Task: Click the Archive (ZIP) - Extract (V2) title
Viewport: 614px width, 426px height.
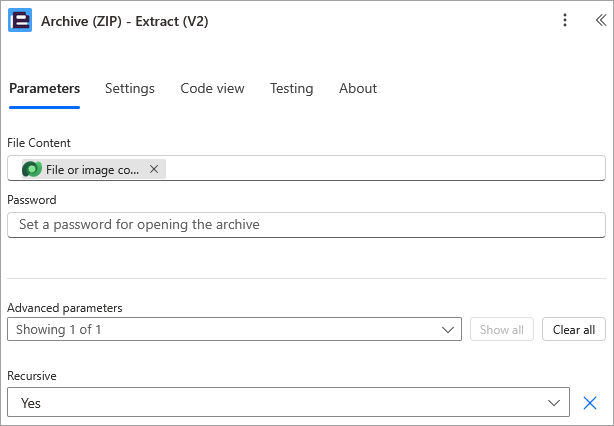Action: click(x=125, y=21)
